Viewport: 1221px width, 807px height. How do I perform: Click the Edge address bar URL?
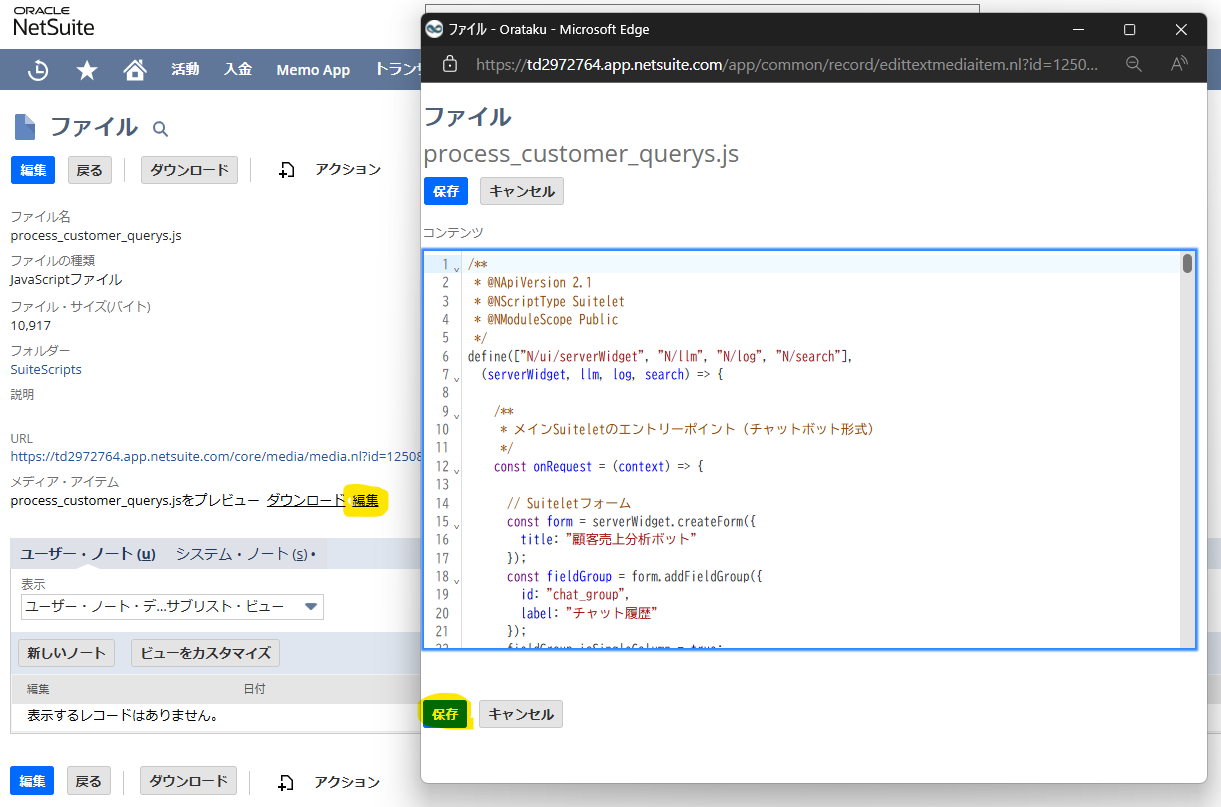coord(787,64)
